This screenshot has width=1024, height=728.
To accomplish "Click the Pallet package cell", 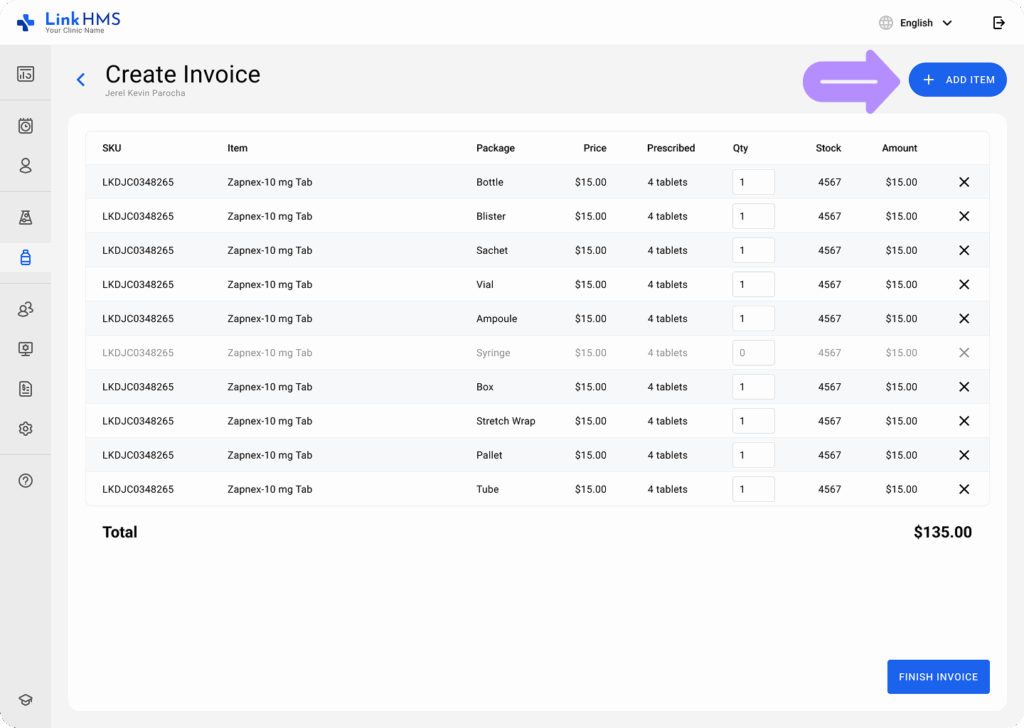I will [489, 455].
